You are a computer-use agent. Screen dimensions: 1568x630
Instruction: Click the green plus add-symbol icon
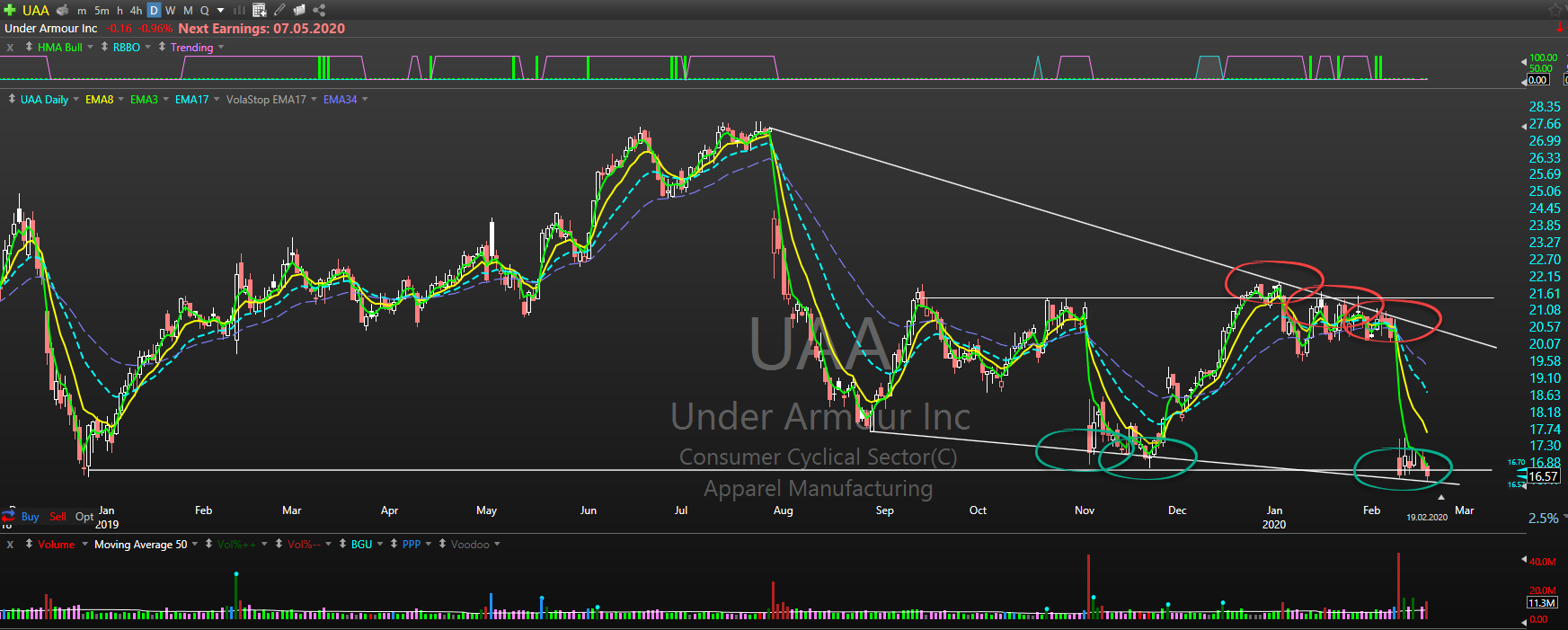10,10
